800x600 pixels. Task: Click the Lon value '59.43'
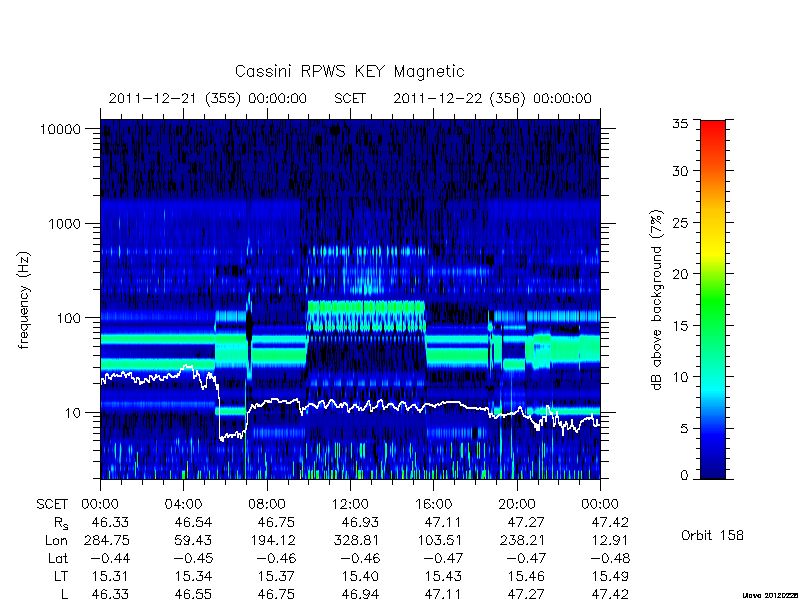click(192, 541)
